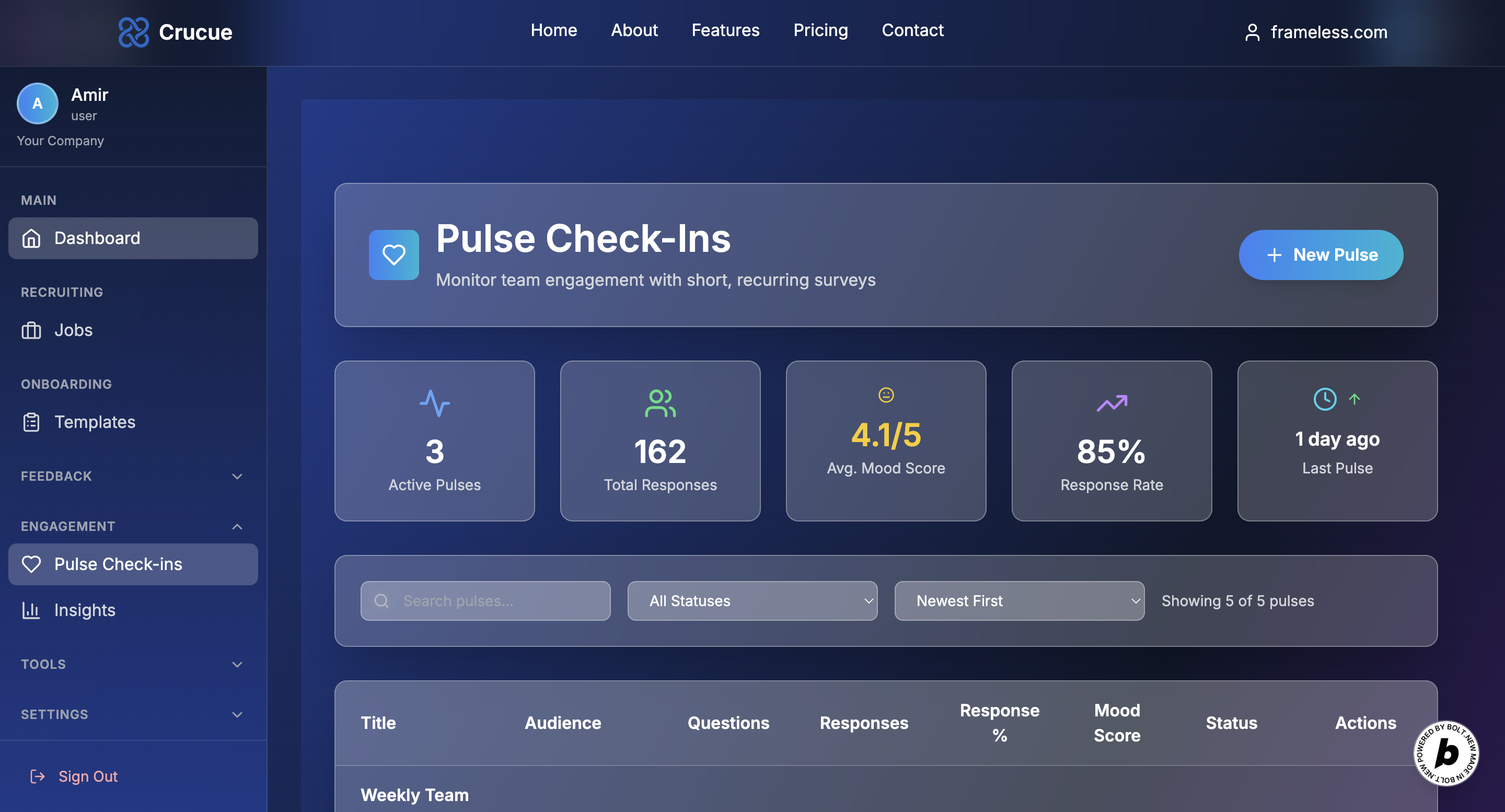Image resolution: width=1505 pixels, height=812 pixels.
Task: Click the Total Responses people icon
Action: coord(659,403)
